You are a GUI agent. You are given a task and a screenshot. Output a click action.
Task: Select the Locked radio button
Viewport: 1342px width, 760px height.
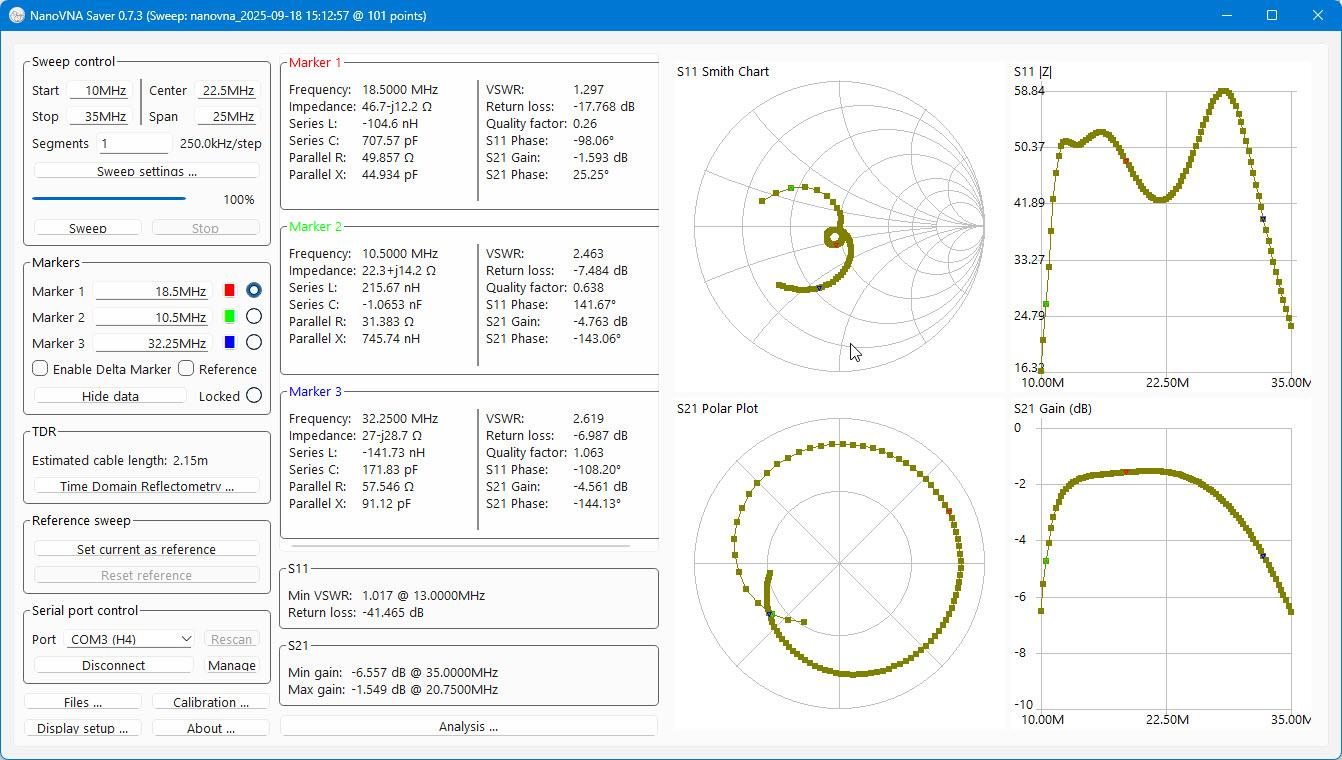[x=254, y=396]
